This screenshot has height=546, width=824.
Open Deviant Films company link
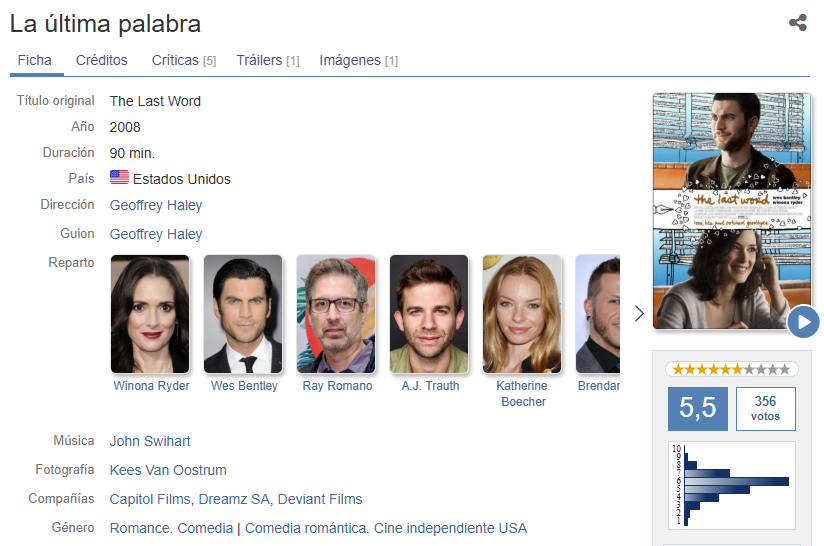click(x=320, y=499)
